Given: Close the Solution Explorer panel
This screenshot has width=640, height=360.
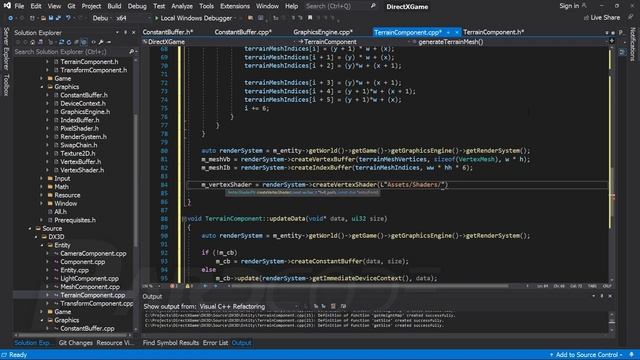Looking at the screenshot, I should tap(133, 33).
